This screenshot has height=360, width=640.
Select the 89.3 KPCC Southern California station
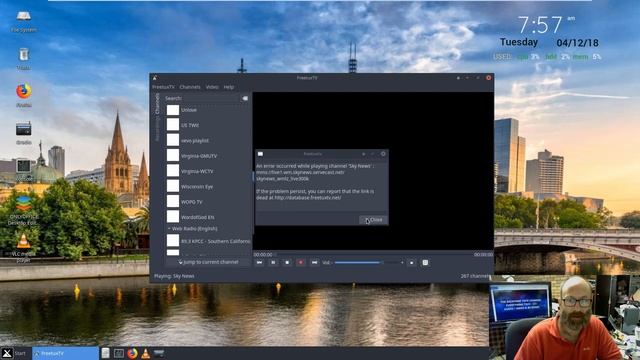click(208, 241)
